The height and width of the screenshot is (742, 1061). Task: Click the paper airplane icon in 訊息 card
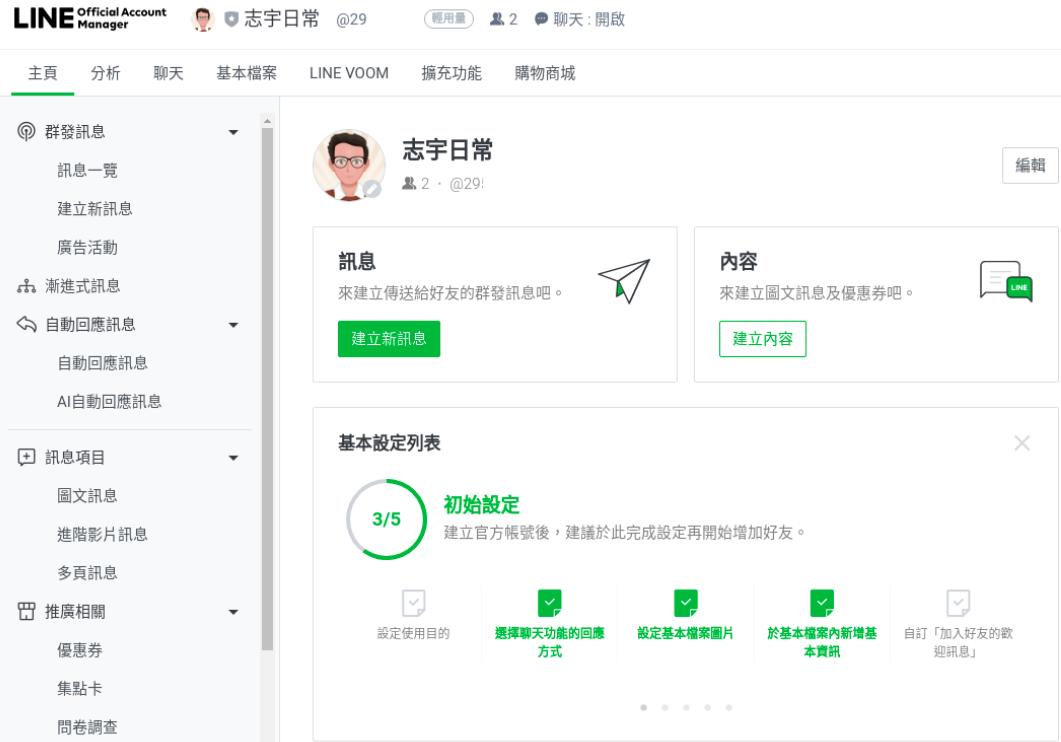(x=624, y=281)
